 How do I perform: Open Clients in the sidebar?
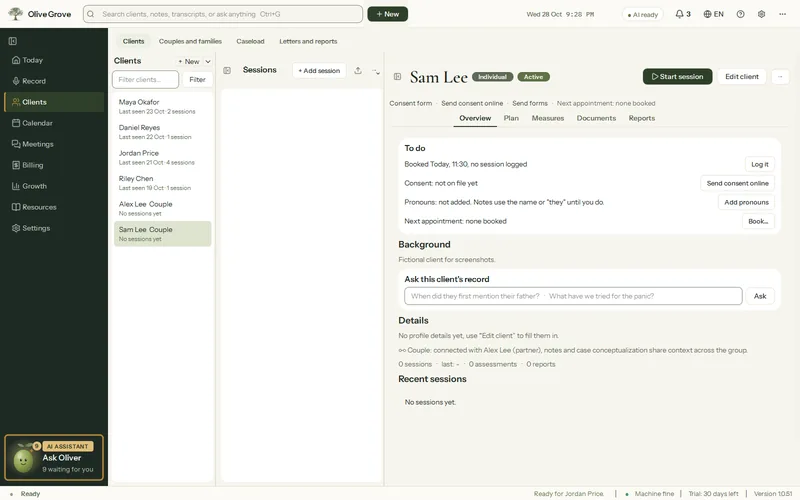pyautogui.click(x=54, y=102)
